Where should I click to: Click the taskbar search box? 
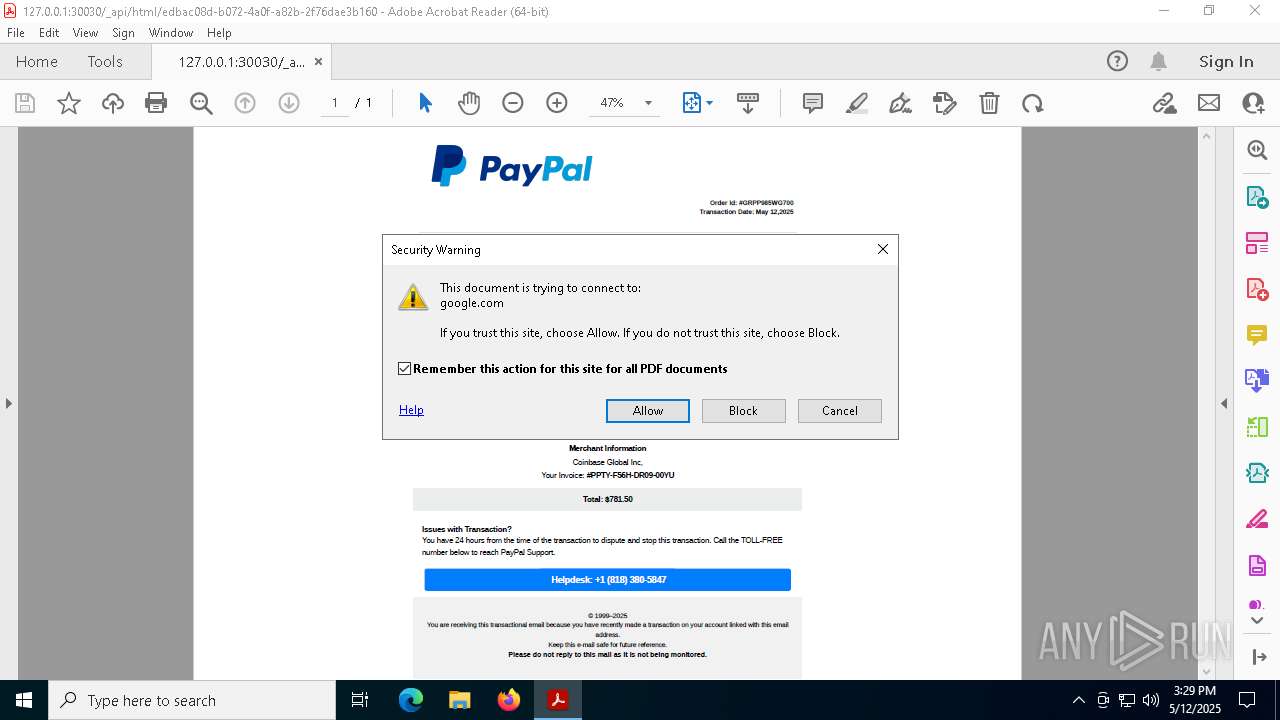[192, 700]
